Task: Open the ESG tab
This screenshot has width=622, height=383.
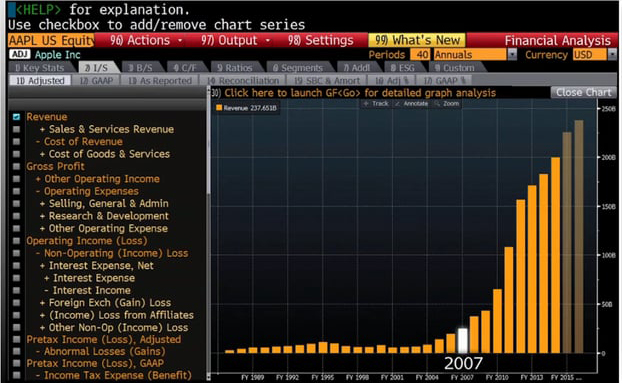Action: coord(402,68)
